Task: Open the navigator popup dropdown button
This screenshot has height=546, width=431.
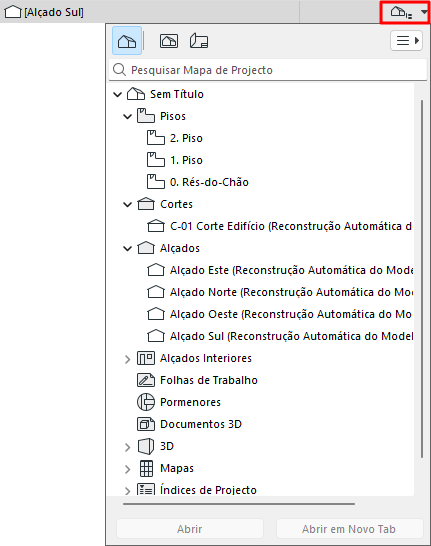Action: [x=405, y=13]
